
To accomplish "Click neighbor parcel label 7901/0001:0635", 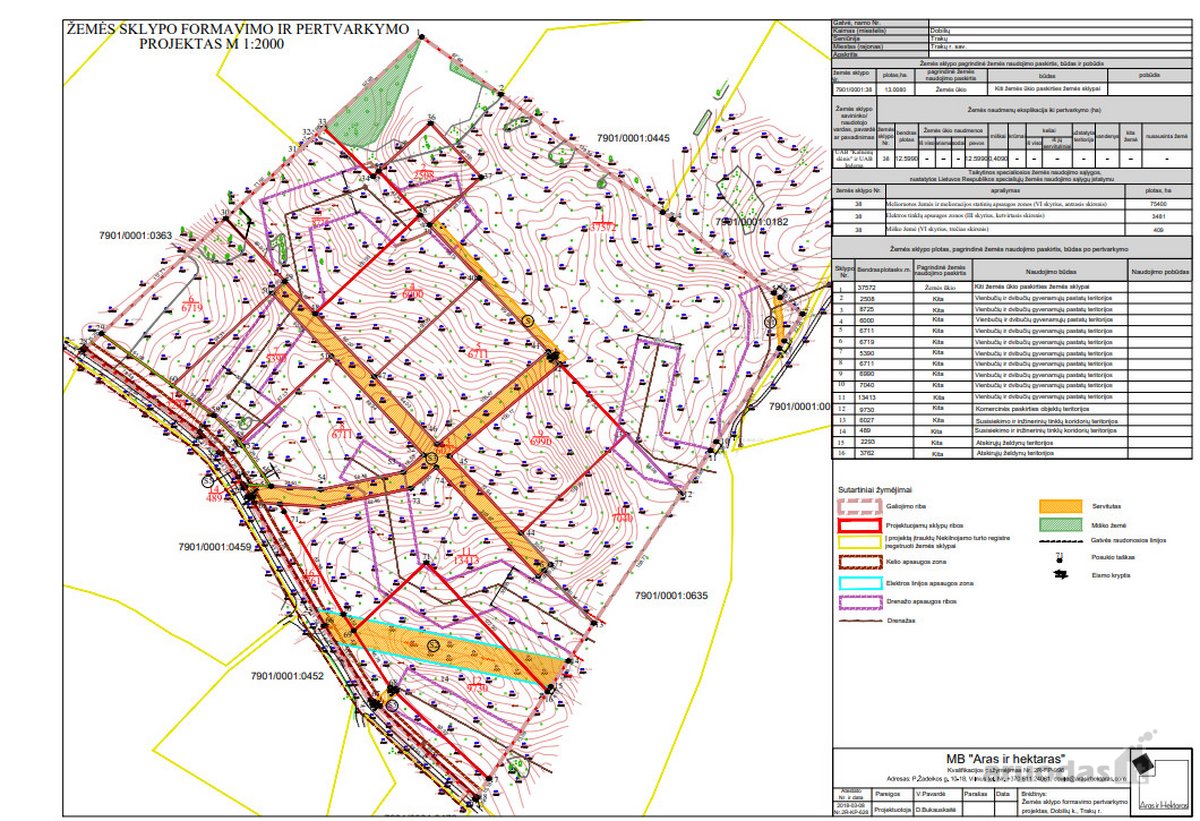I will pyautogui.click(x=672, y=595).
